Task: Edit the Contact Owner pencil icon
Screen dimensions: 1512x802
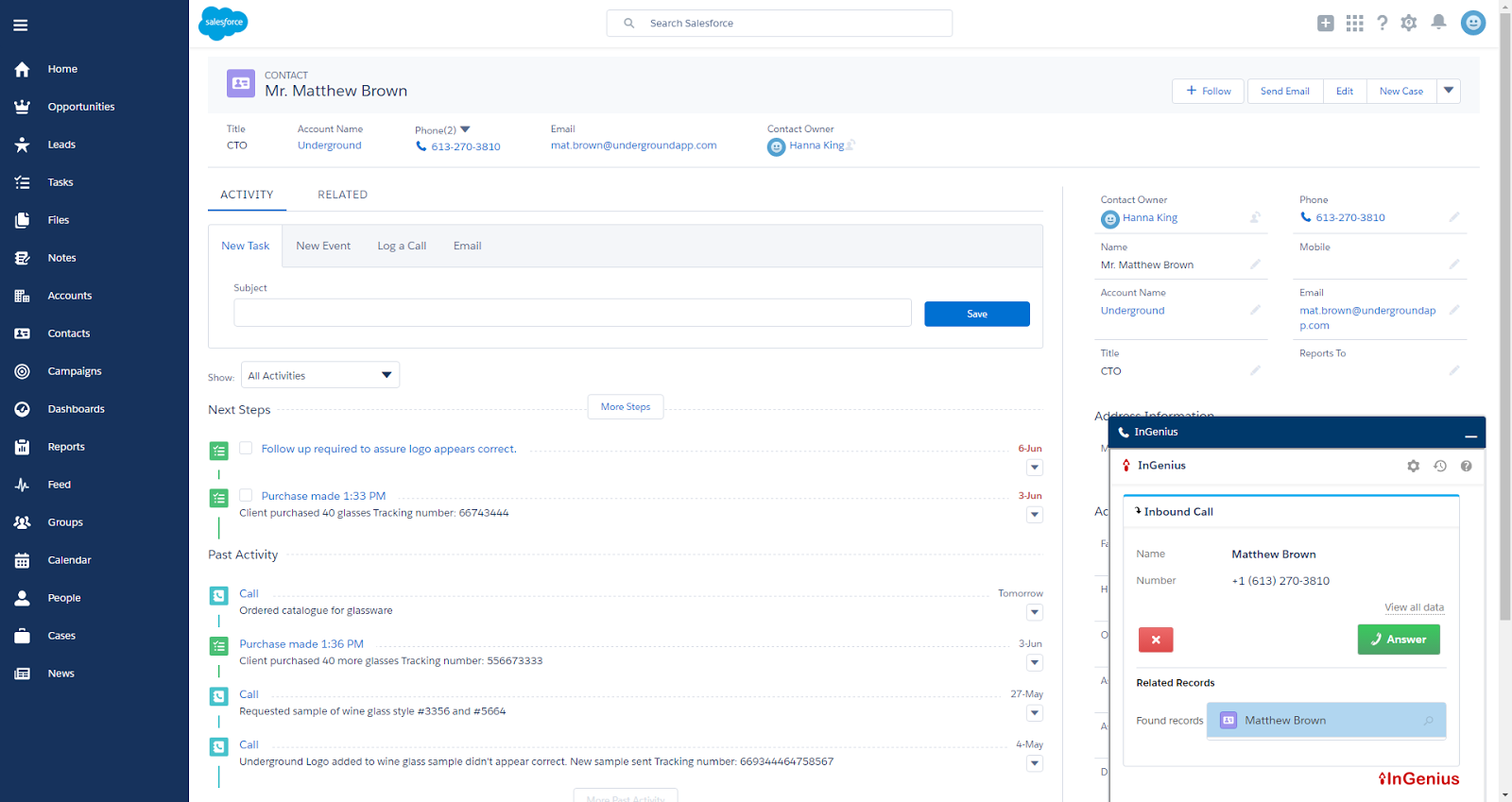Action: coord(1255,217)
